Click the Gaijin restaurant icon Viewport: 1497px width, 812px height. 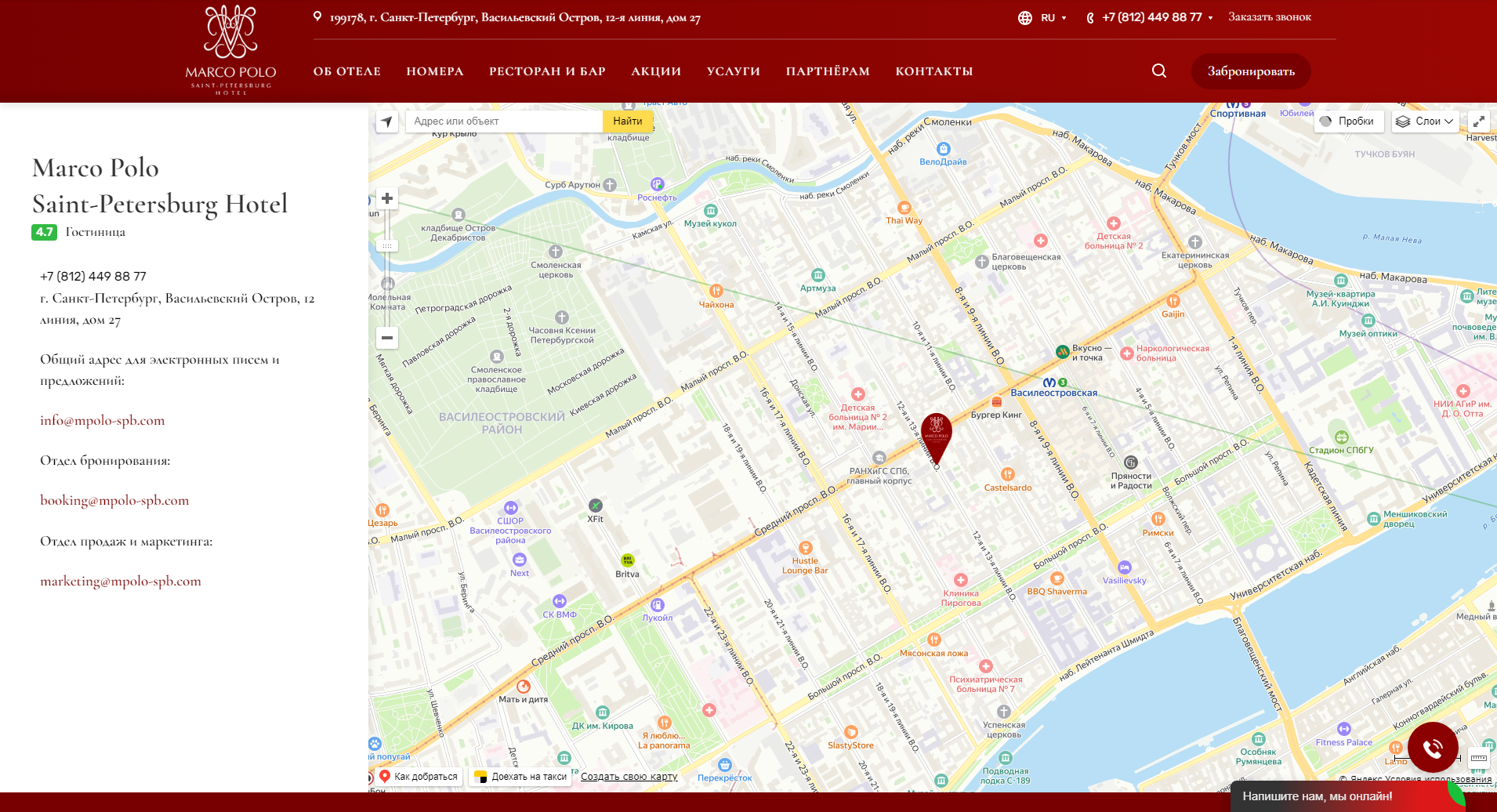[1173, 301]
